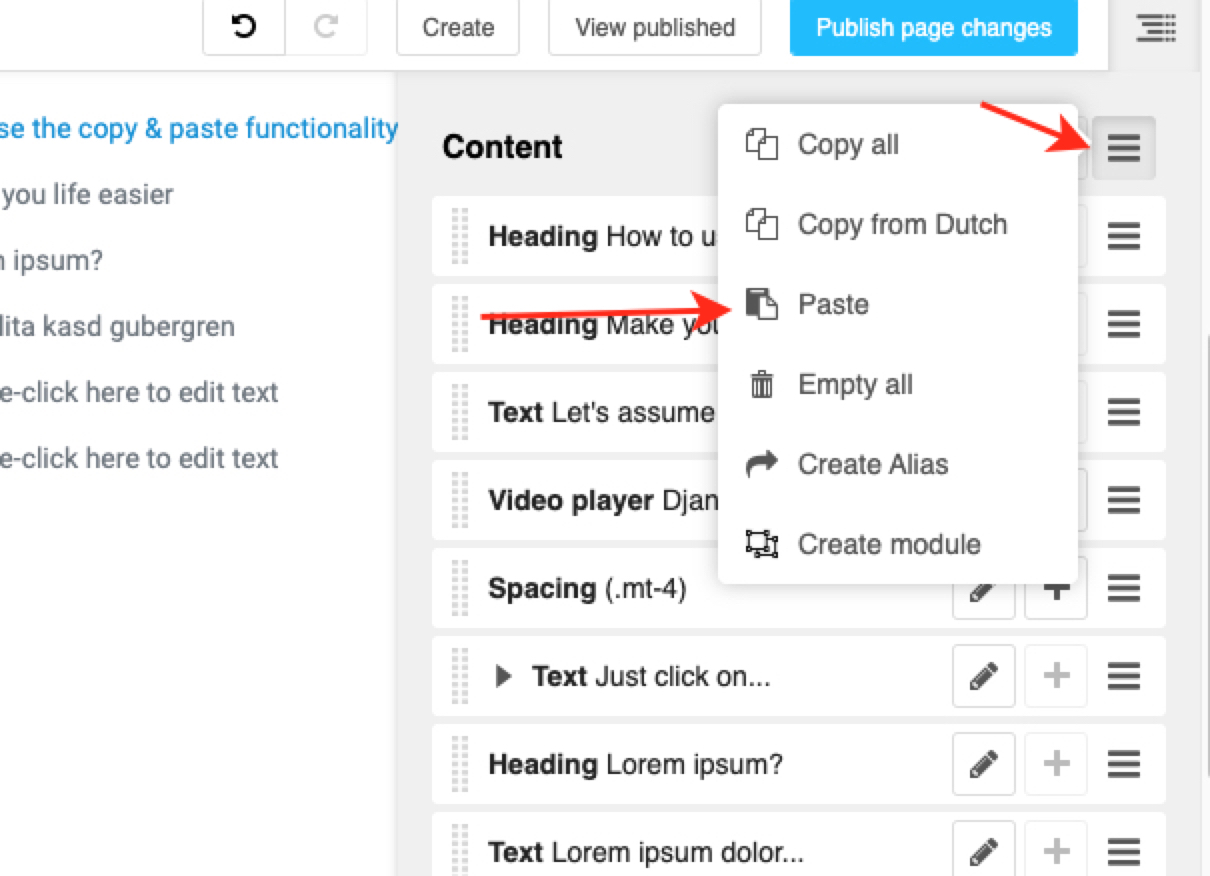The width and height of the screenshot is (1210, 876).
Task: Edit the Spacing plugin with pencil icon
Action: click(x=983, y=590)
